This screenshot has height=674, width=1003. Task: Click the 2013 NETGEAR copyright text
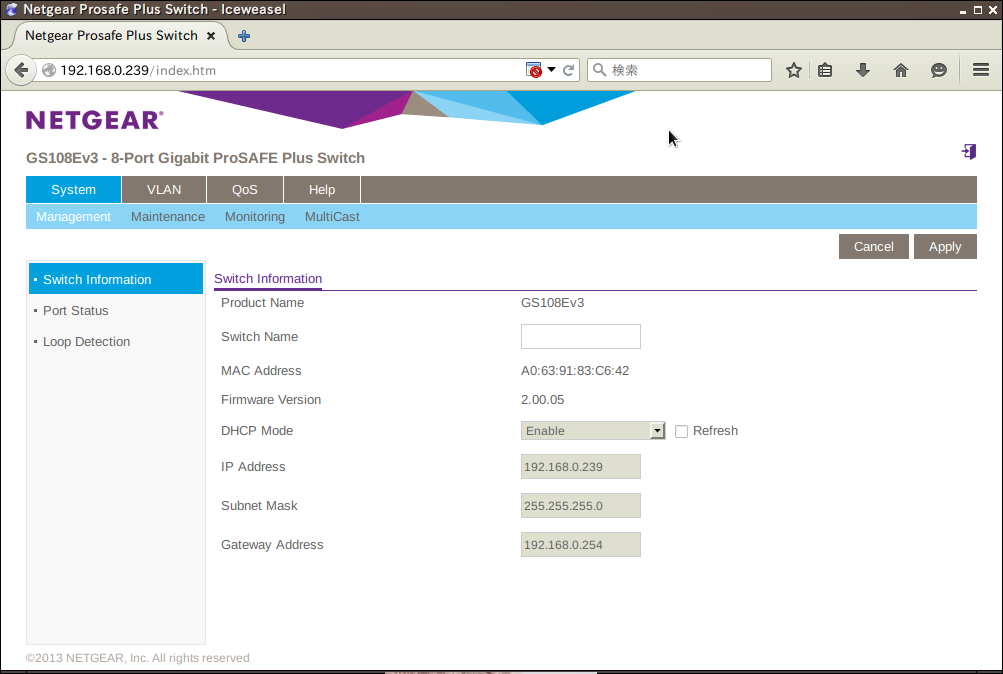[138, 658]
